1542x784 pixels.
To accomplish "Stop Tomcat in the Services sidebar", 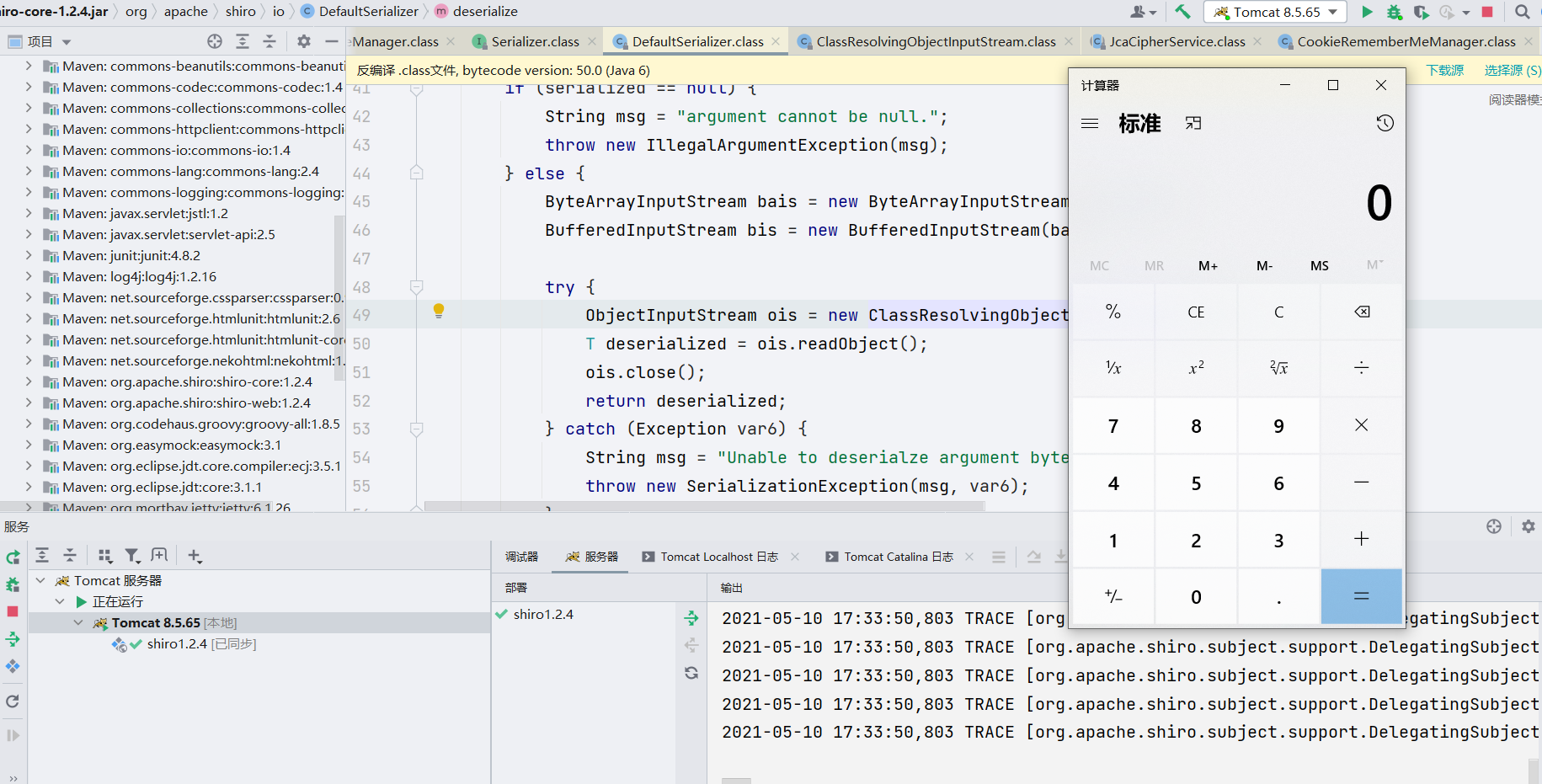I will [13, 611].
